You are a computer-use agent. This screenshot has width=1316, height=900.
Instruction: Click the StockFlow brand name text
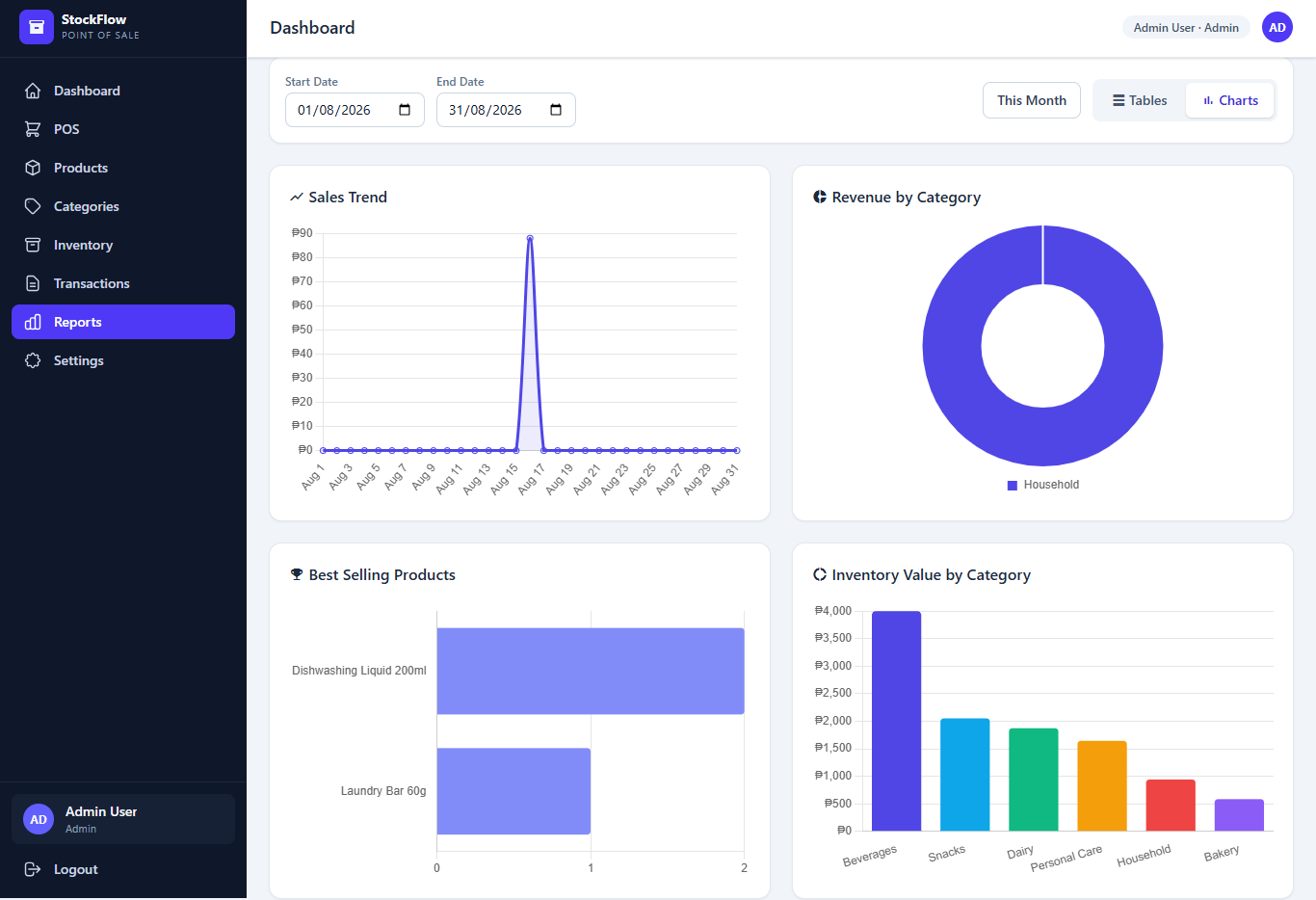[x=93, y=19]
